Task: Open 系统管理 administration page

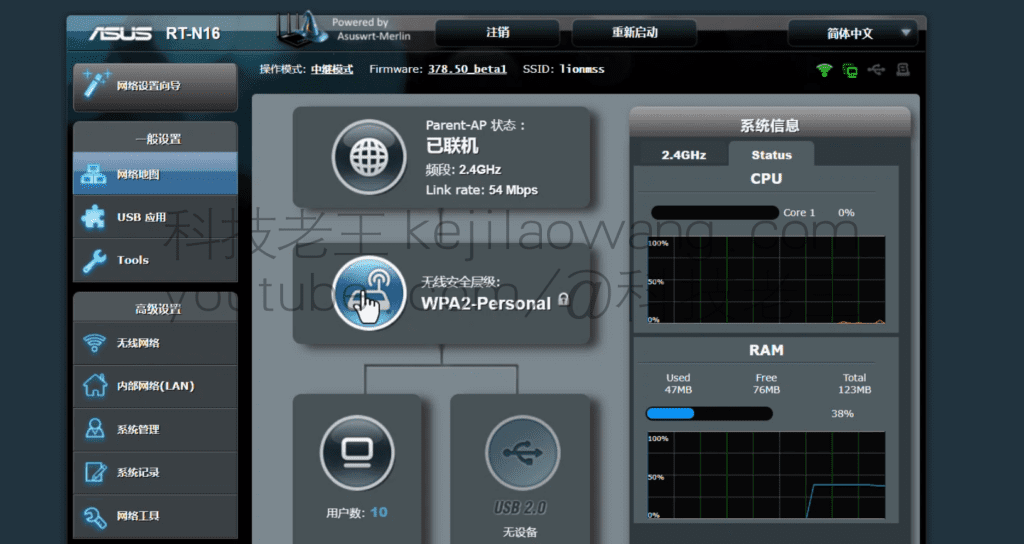Action: pos(155,429)
